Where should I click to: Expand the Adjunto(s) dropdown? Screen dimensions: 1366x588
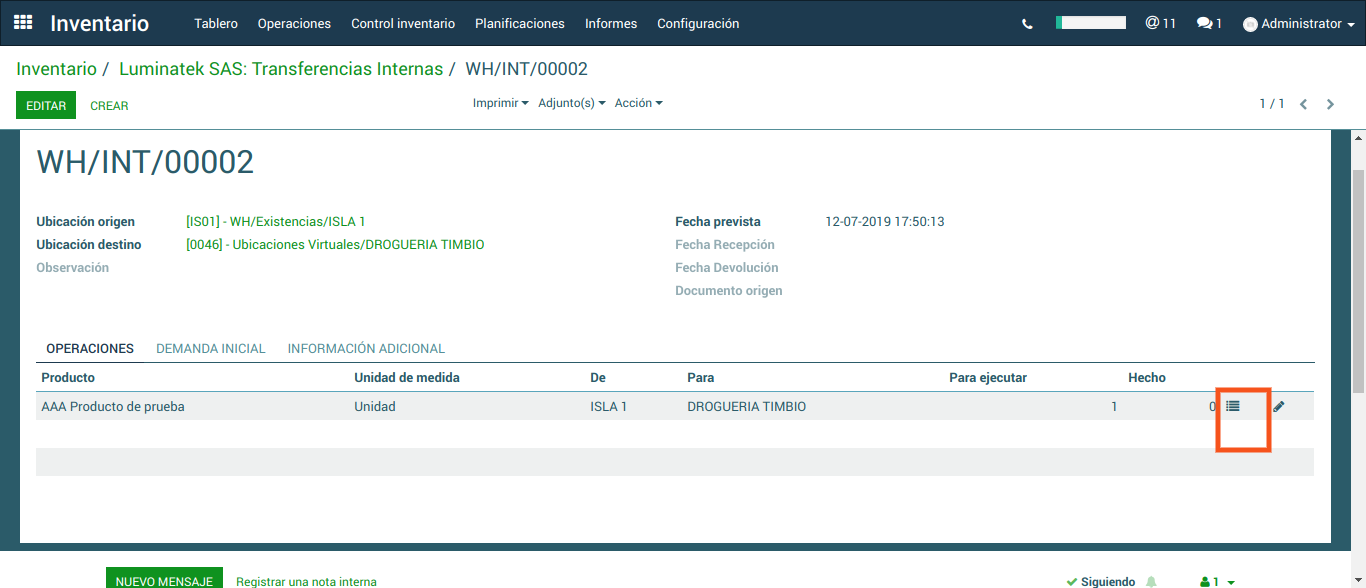pyautogui.click(x=571, y=103)
